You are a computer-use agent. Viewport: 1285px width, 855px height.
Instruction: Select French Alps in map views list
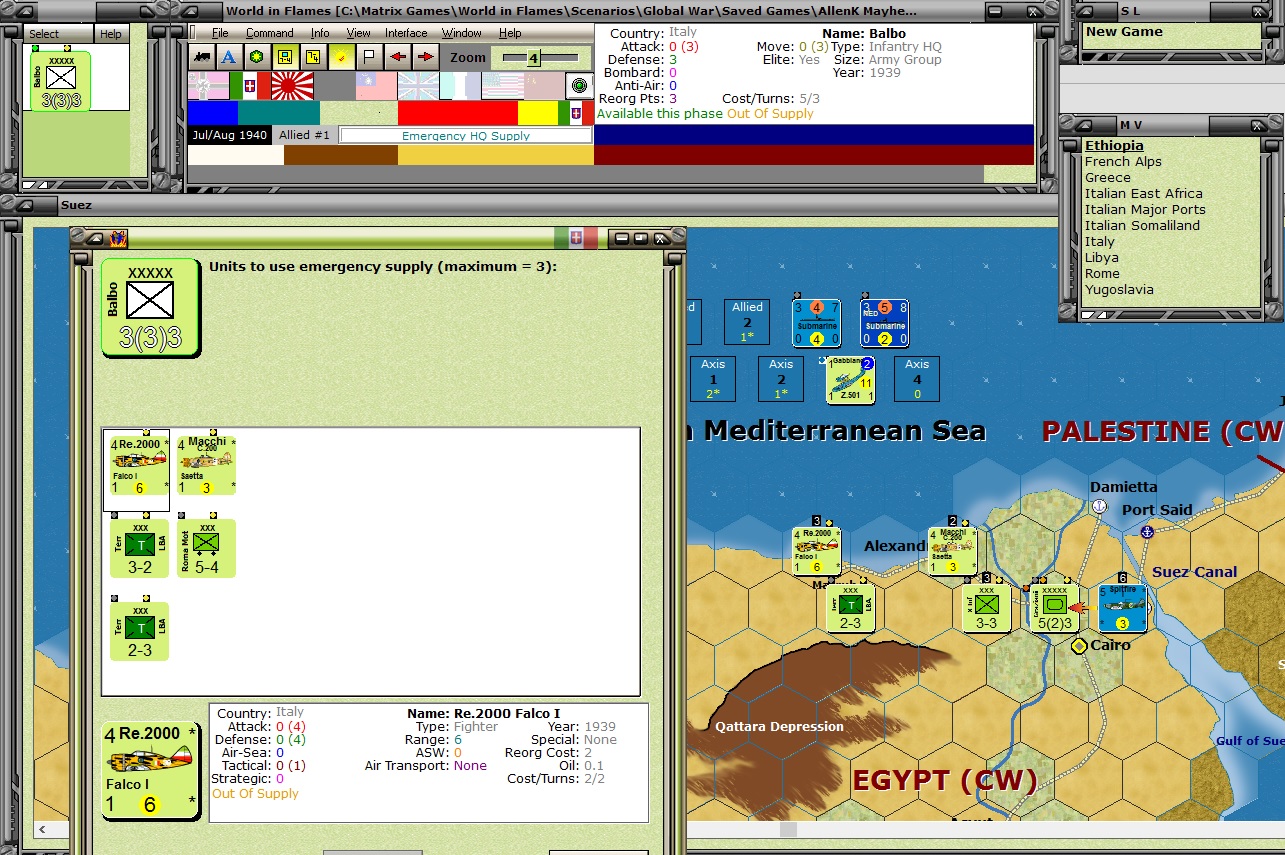click(x=1123, y=161)
